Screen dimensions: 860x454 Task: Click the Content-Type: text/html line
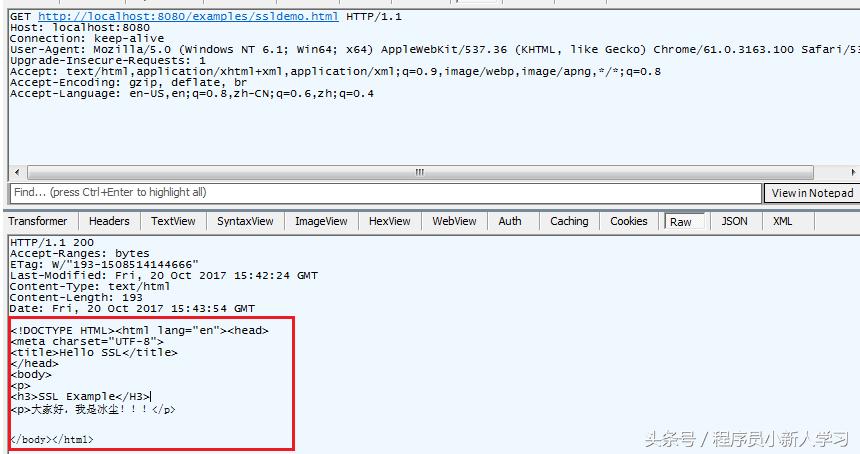point(90,286)
